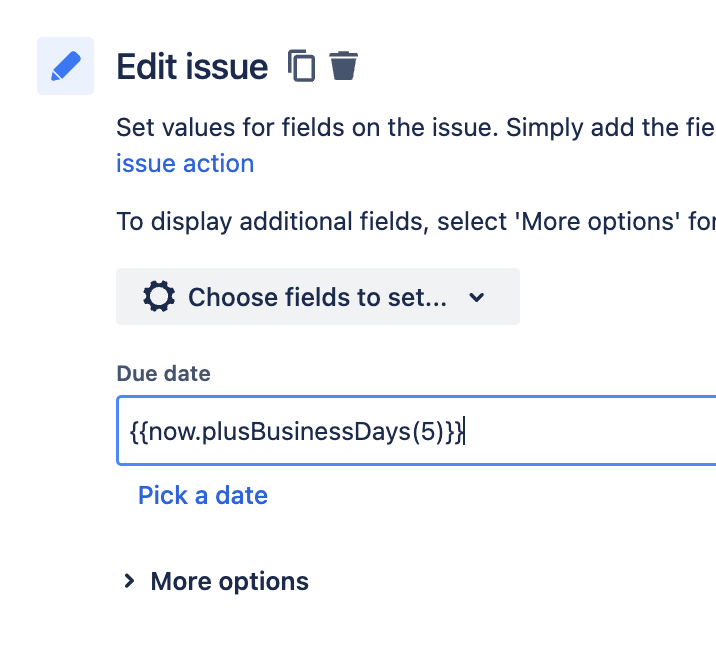716x658 pixels.
Task: Delete the action using the trash icon
Action: [x=343, y=66]
